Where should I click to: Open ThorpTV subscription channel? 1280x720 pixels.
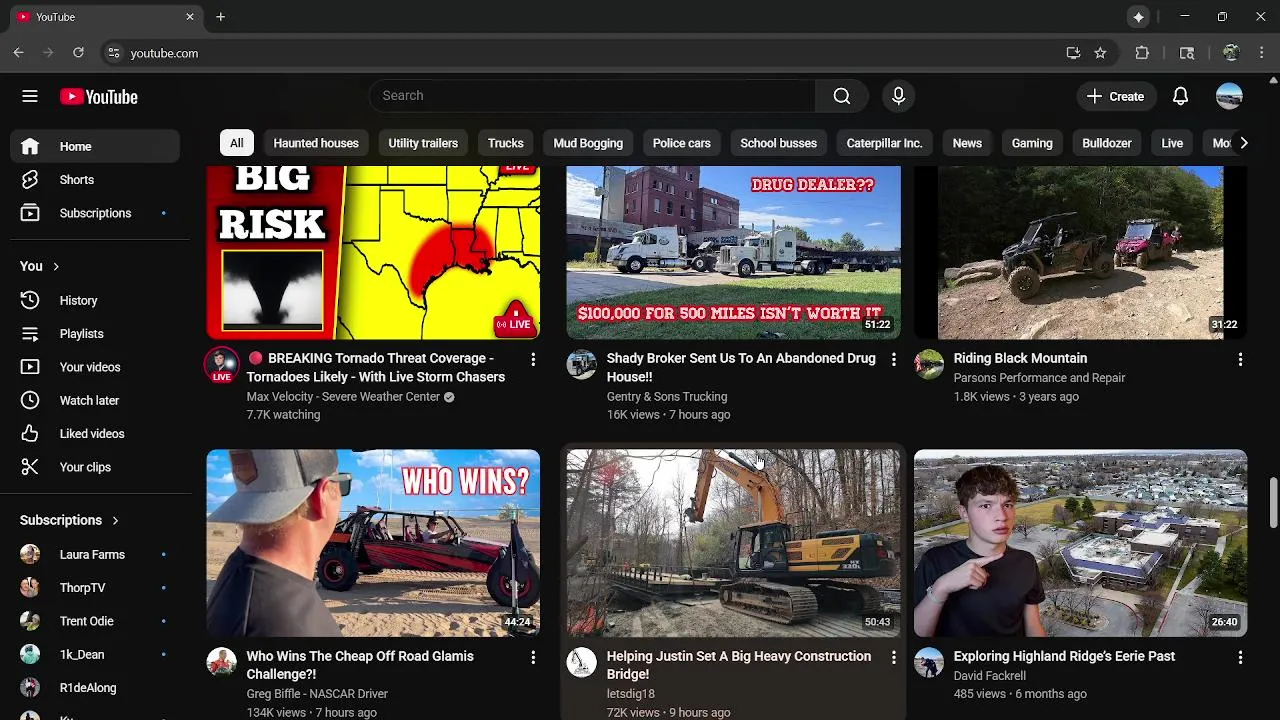point(95,588)
